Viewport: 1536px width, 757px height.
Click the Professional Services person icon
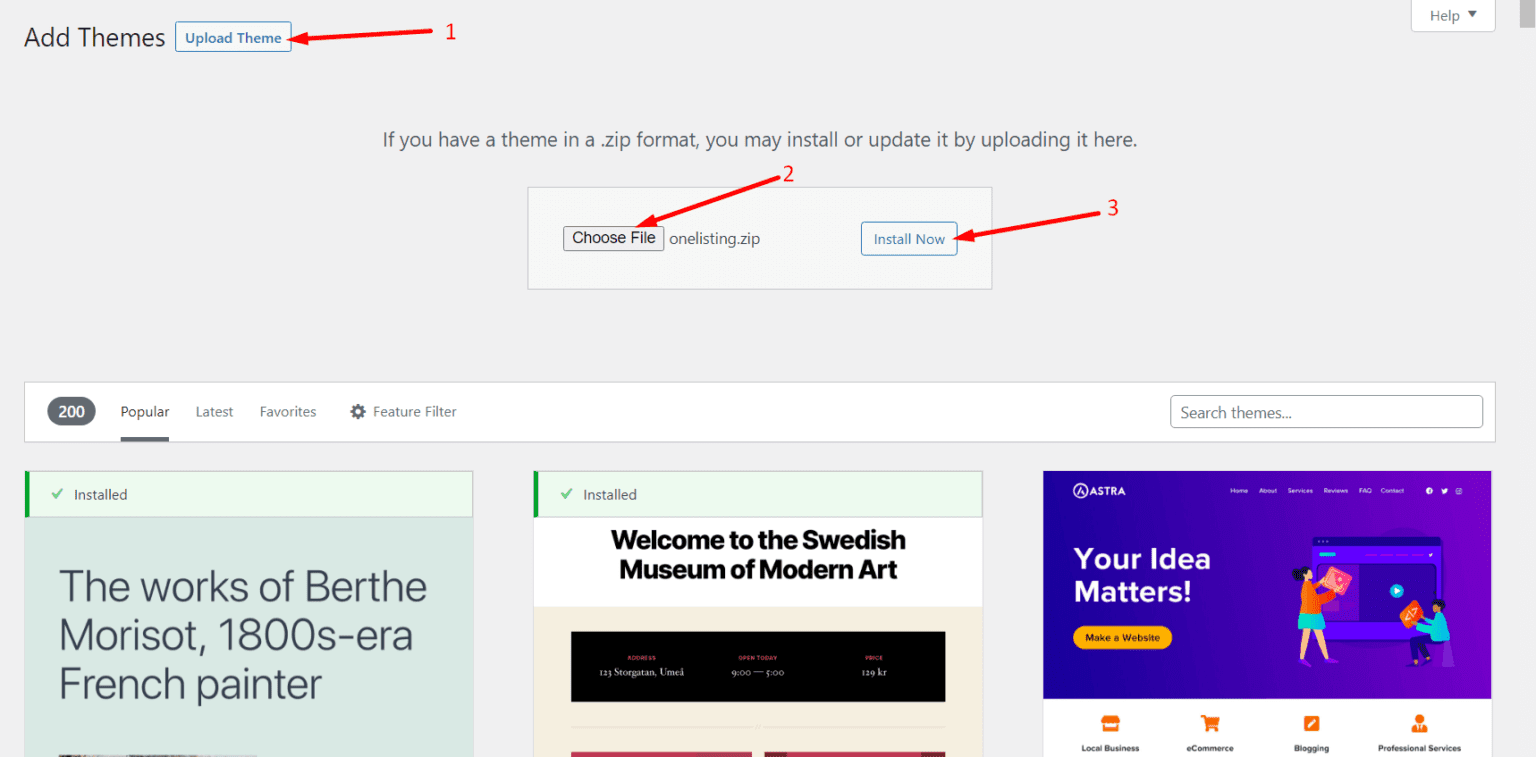pyautogui.click(x=1418, y=723)
